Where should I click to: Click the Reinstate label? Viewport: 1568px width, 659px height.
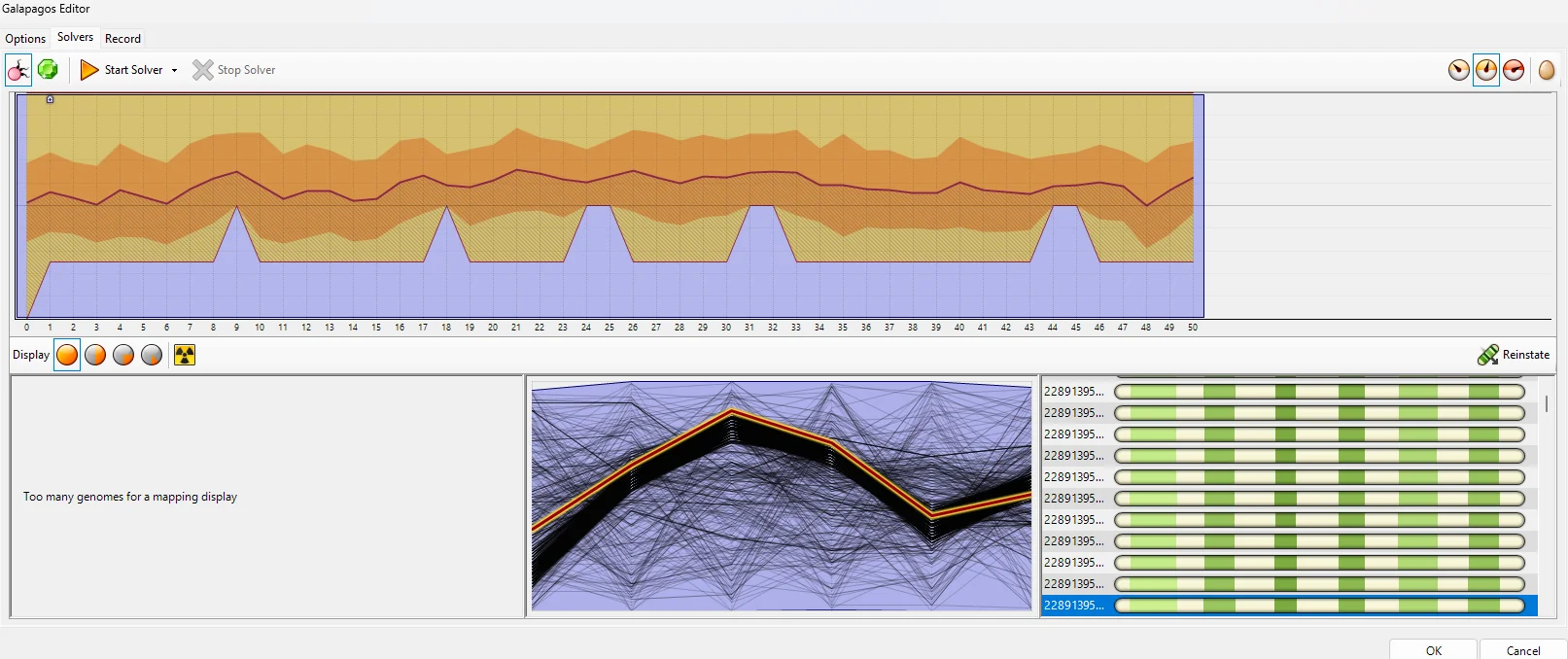[1526, 355]
